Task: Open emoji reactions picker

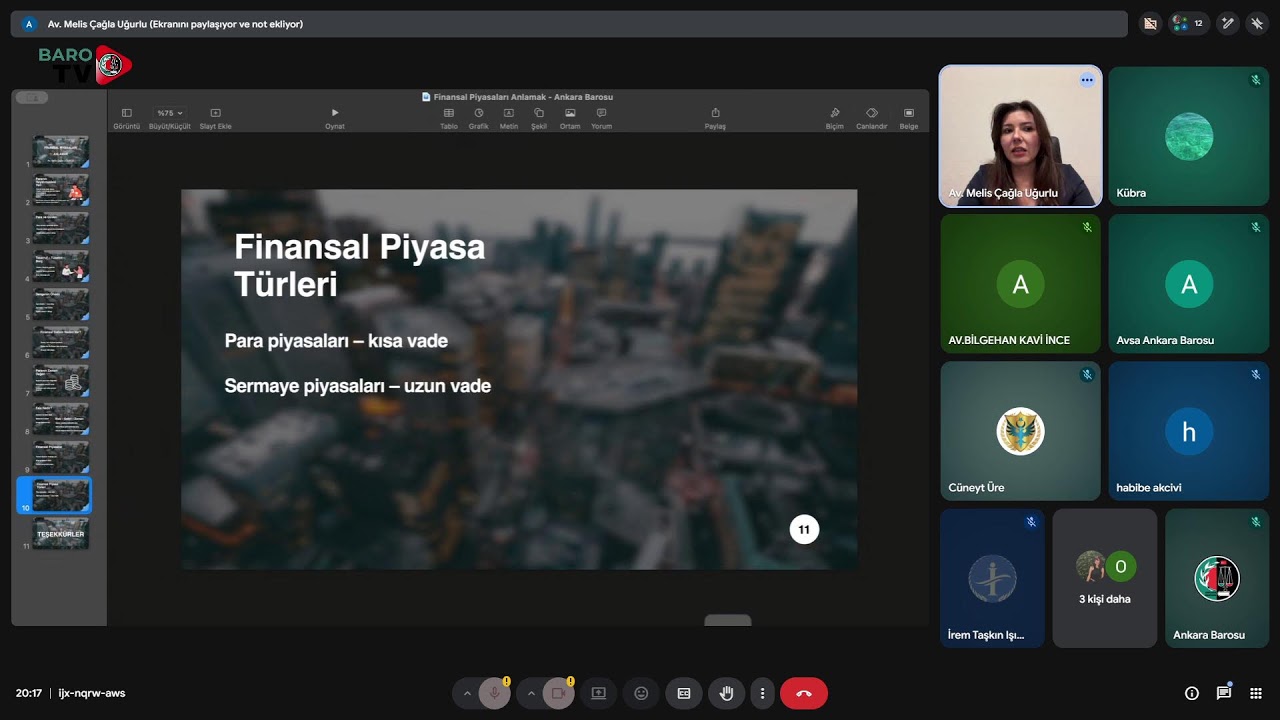Action: [x=641, y=693]
